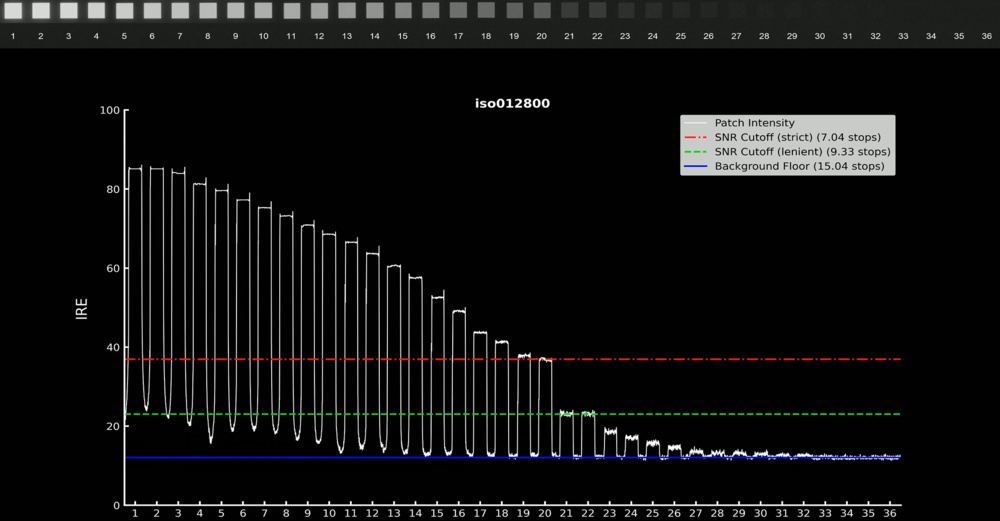
Task: Select the 'SNR Cutoff (strict)' legend entry
Action: 790,137
